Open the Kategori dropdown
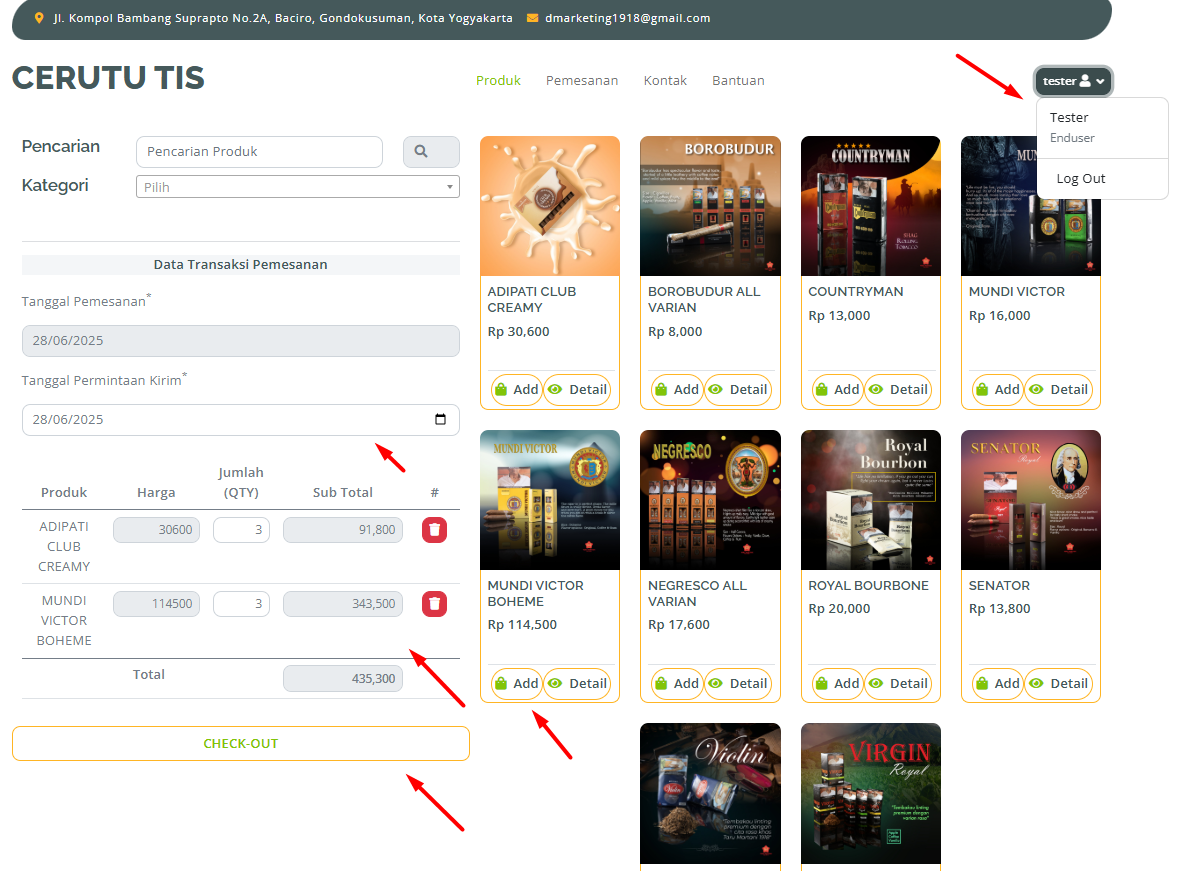 (x=297, y=187)
